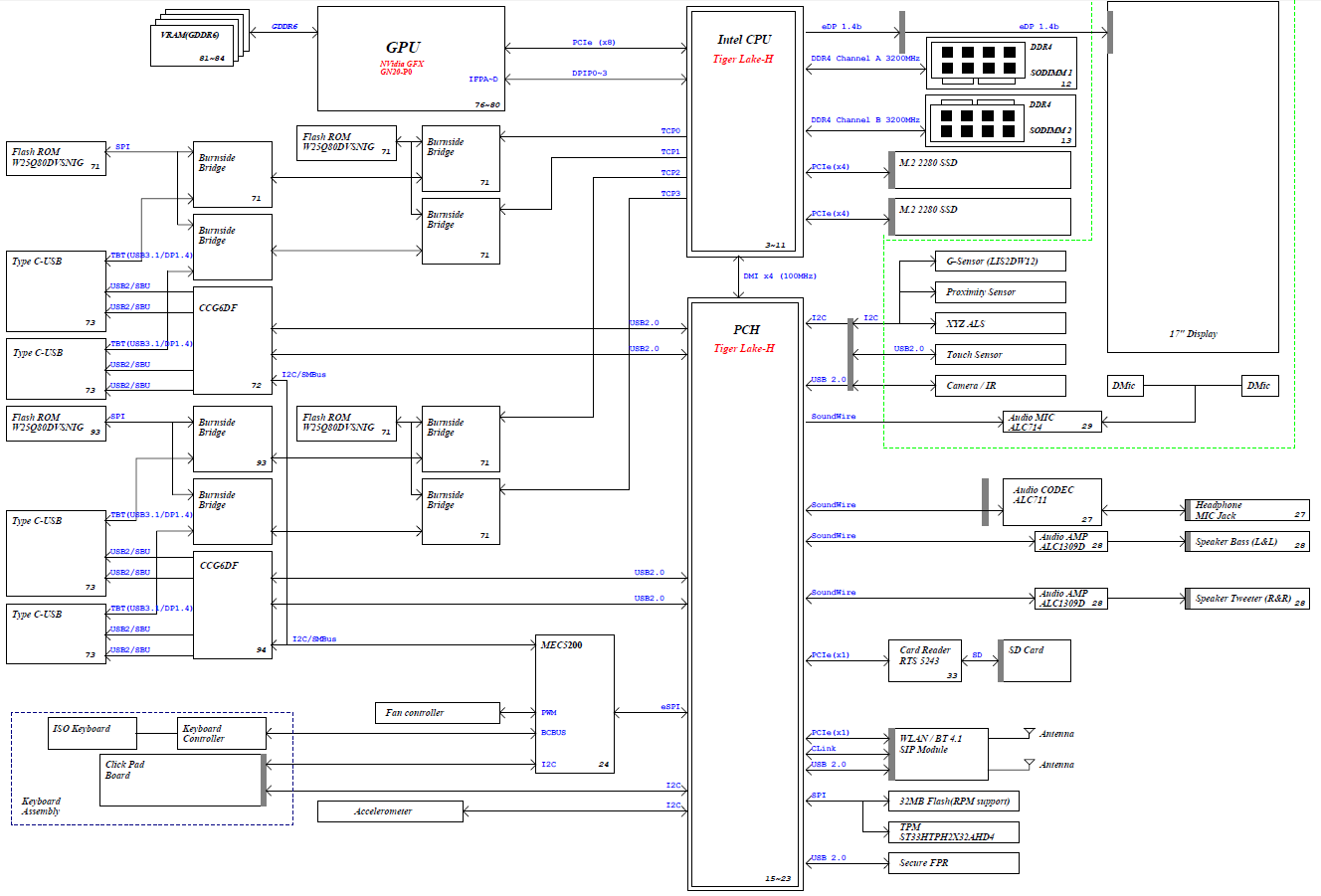The width and height of the screenshot is (1321, 896).
Task: Click the GPU NVidia GFX block
Action: (410, 59)
